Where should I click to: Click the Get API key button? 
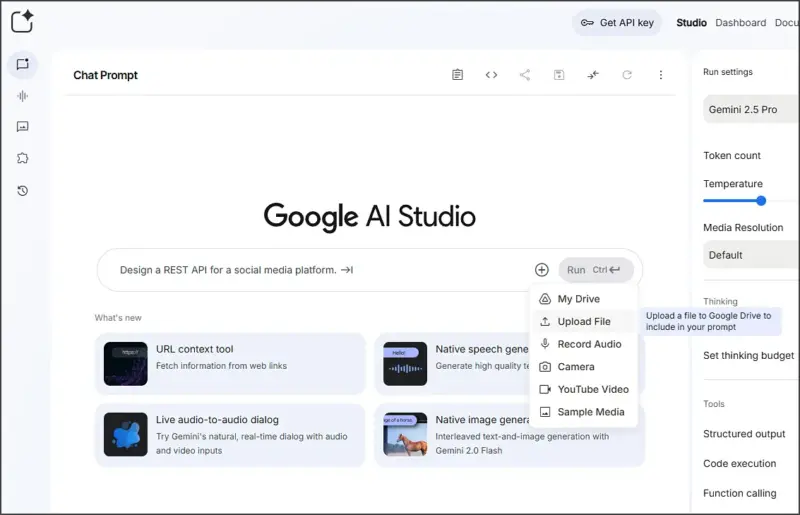(x=617, y=23)
